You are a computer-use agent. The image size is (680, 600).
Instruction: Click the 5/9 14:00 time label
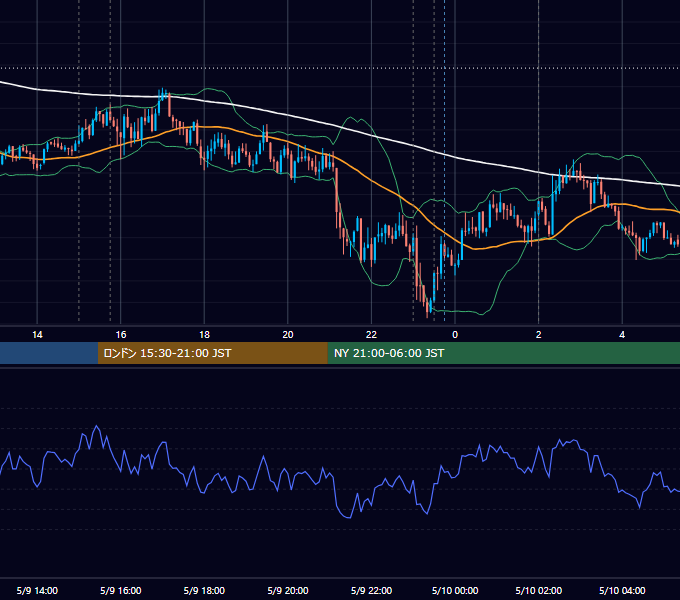point(37,590)
